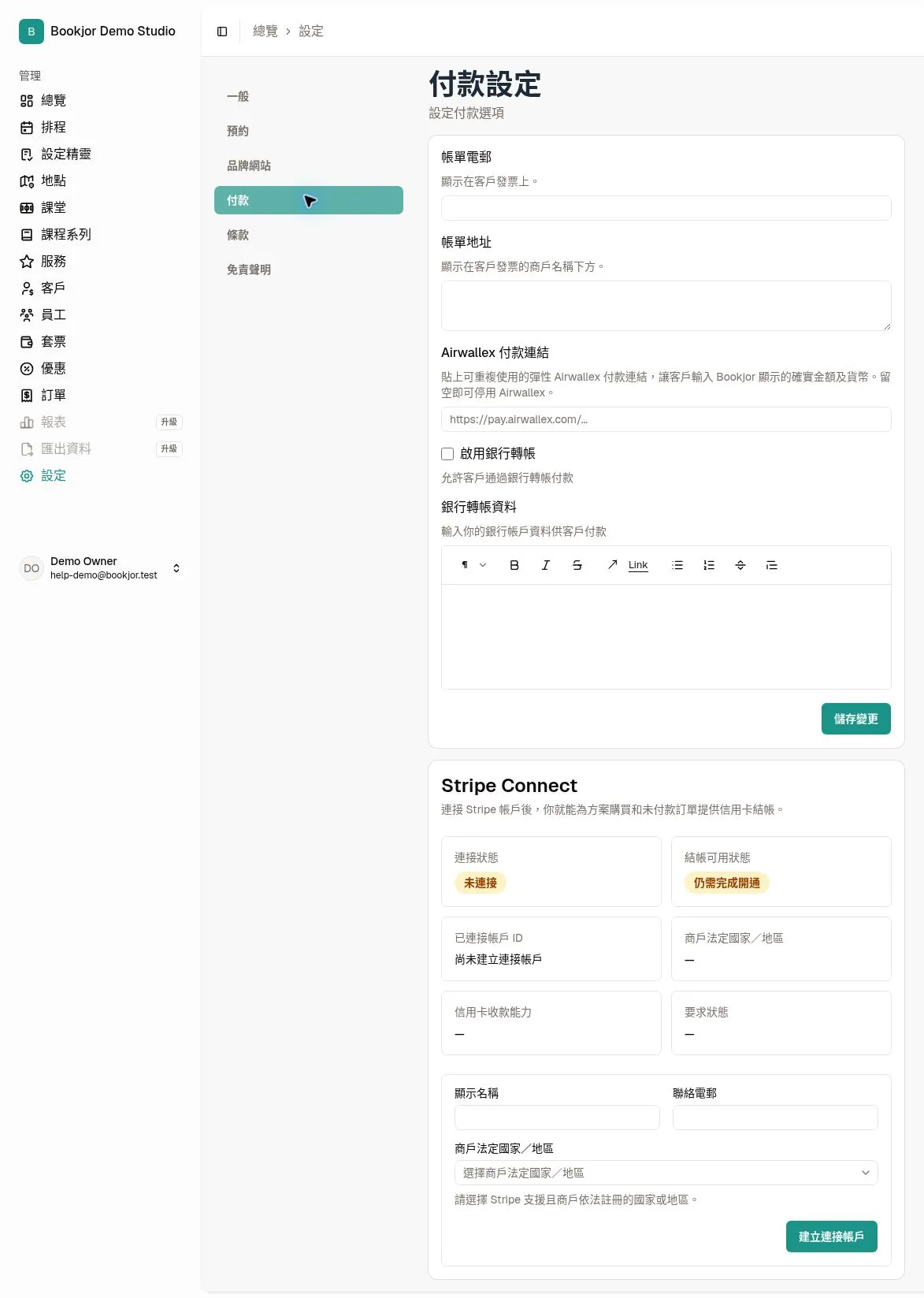Click the 未連接 status badge
This screenshot has height=1298, width=924.
481,883
